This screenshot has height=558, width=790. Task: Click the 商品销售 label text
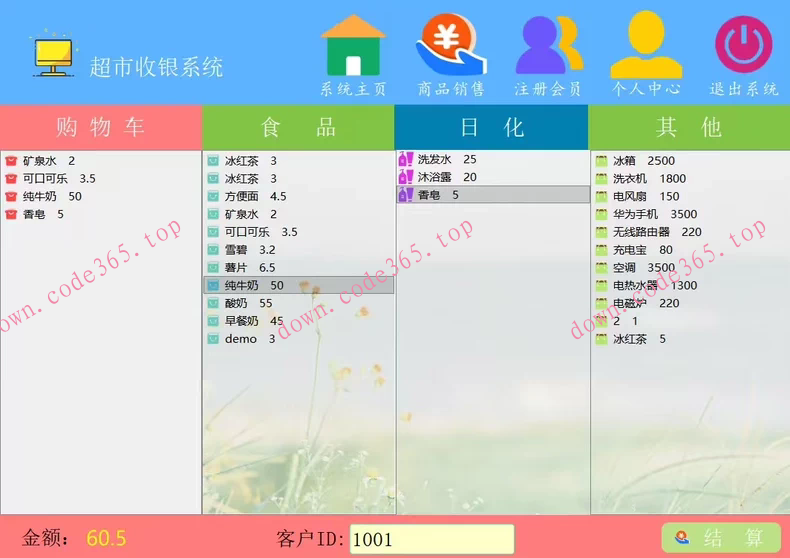pyautogui.click(x=451, y=89)
